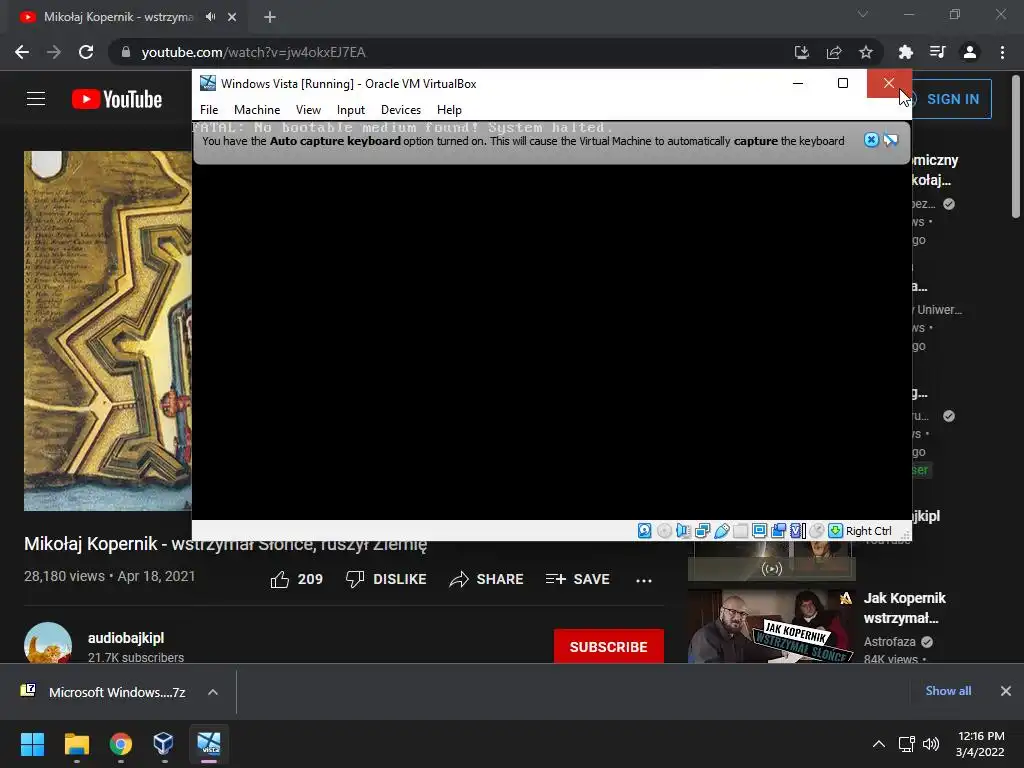Open Chrome media controls icon
Image resolution: width=1024 pixels, height=768 pixels.
tap(937, 52)
